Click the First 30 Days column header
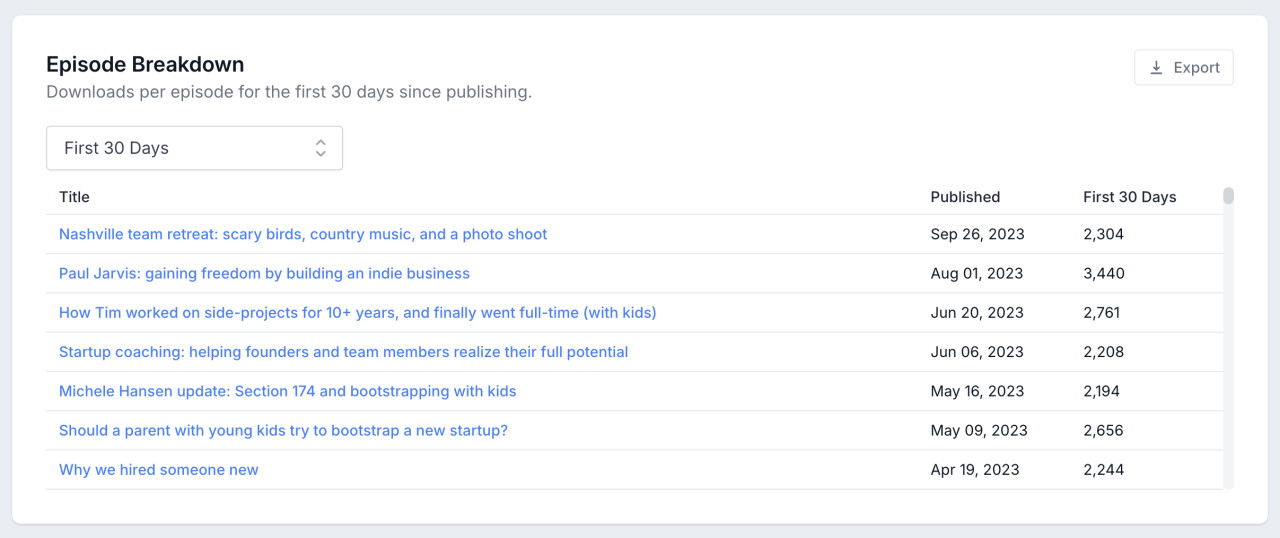 pos(1129,197)
